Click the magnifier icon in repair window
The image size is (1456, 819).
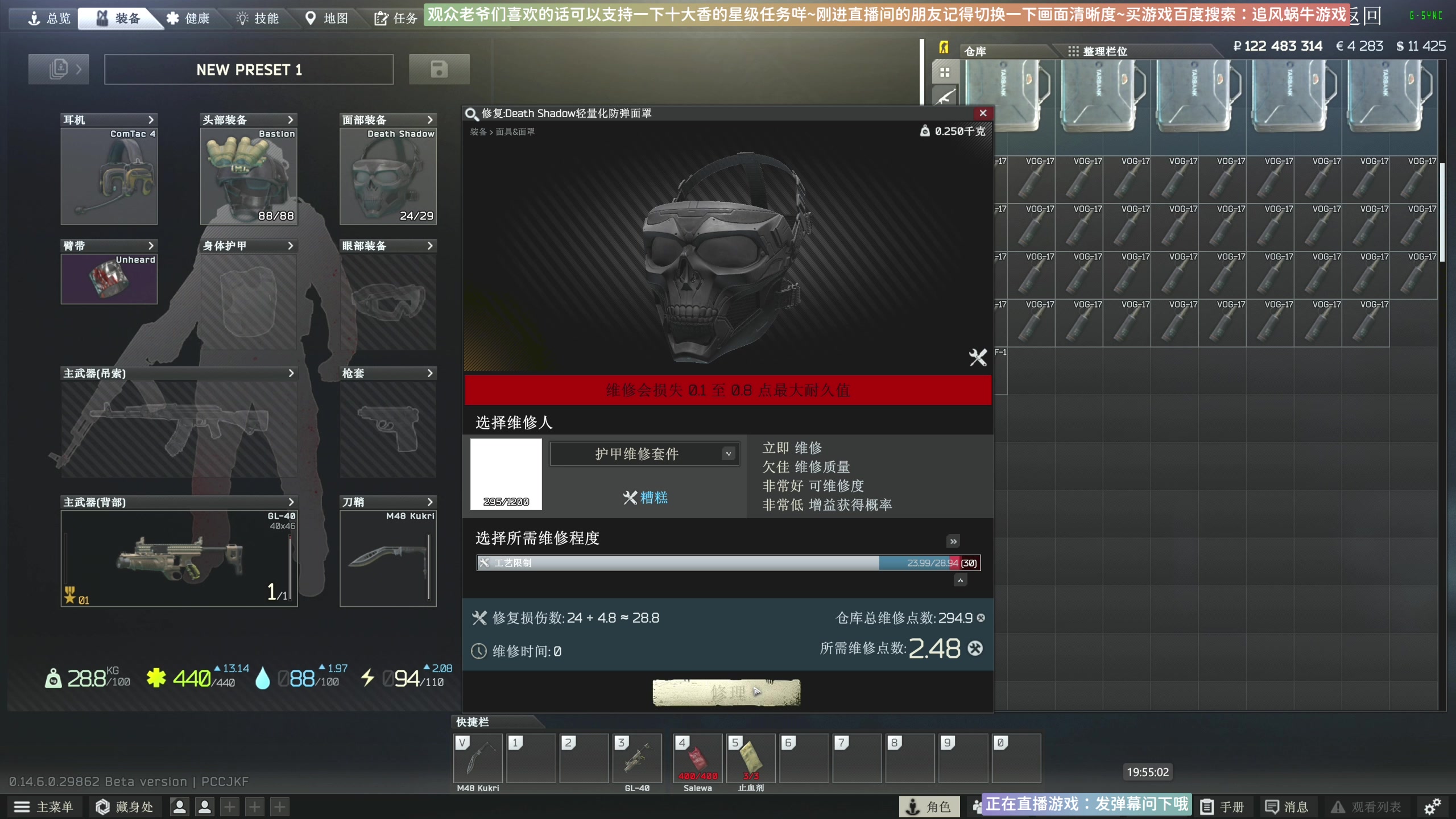(471, 114)
